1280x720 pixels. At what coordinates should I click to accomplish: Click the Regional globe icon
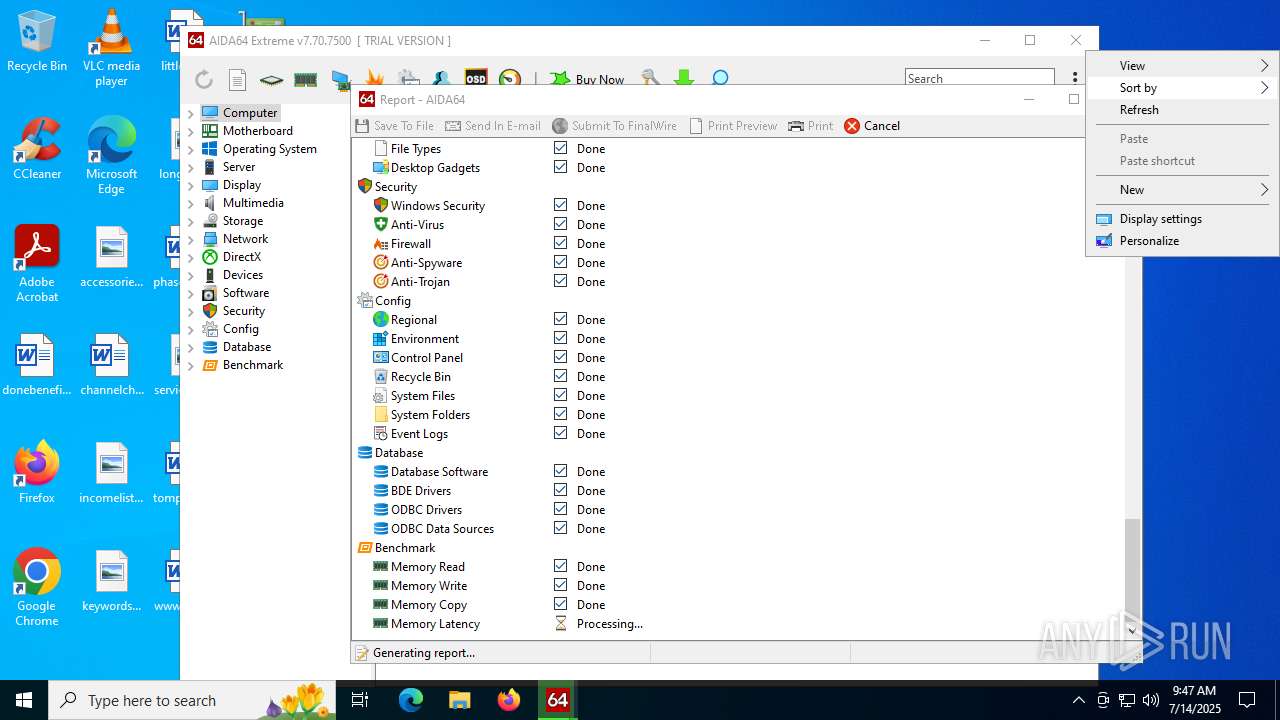380,319
